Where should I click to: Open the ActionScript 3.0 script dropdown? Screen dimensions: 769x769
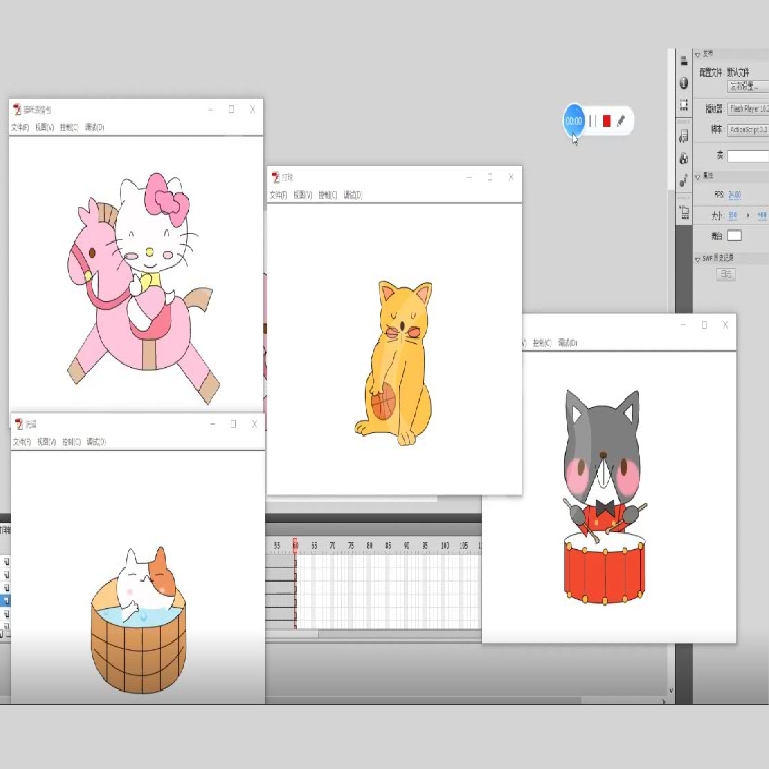(748, 130)
